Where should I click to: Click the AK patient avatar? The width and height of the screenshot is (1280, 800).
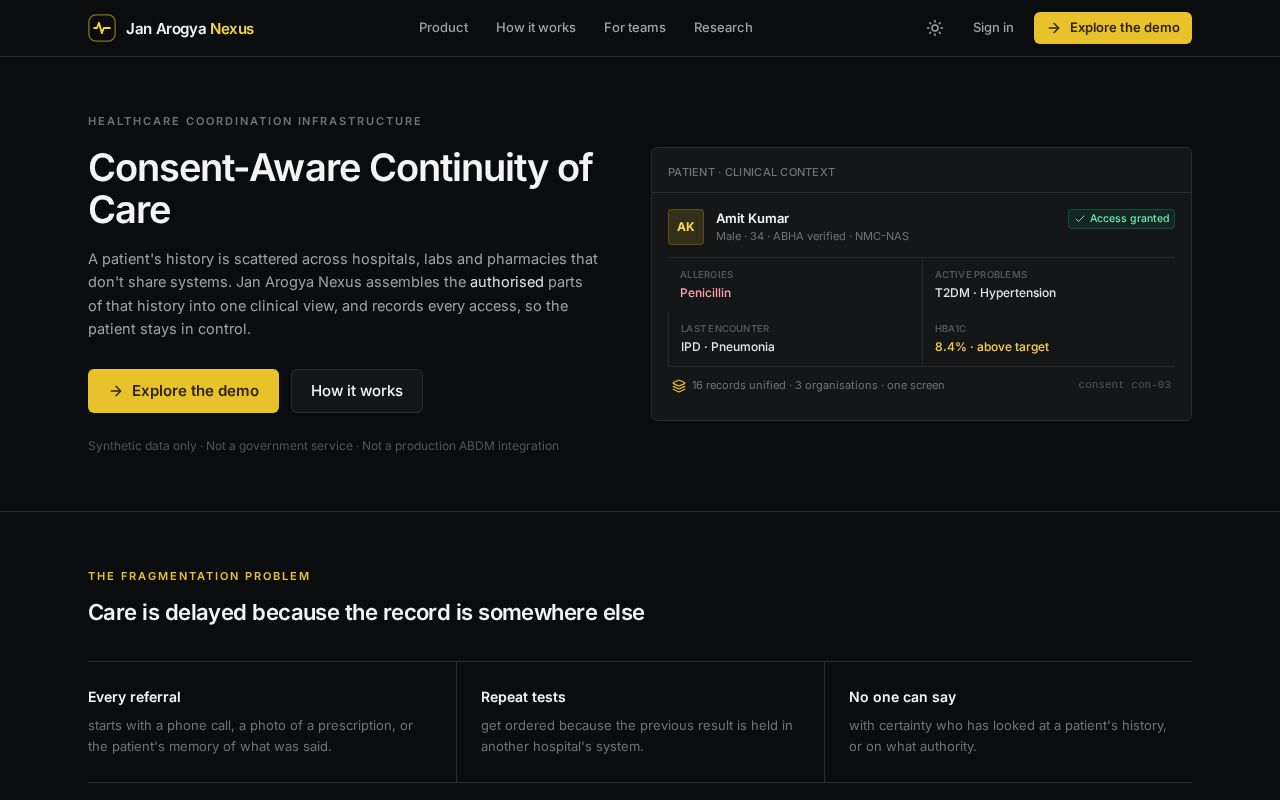(686, 227)
